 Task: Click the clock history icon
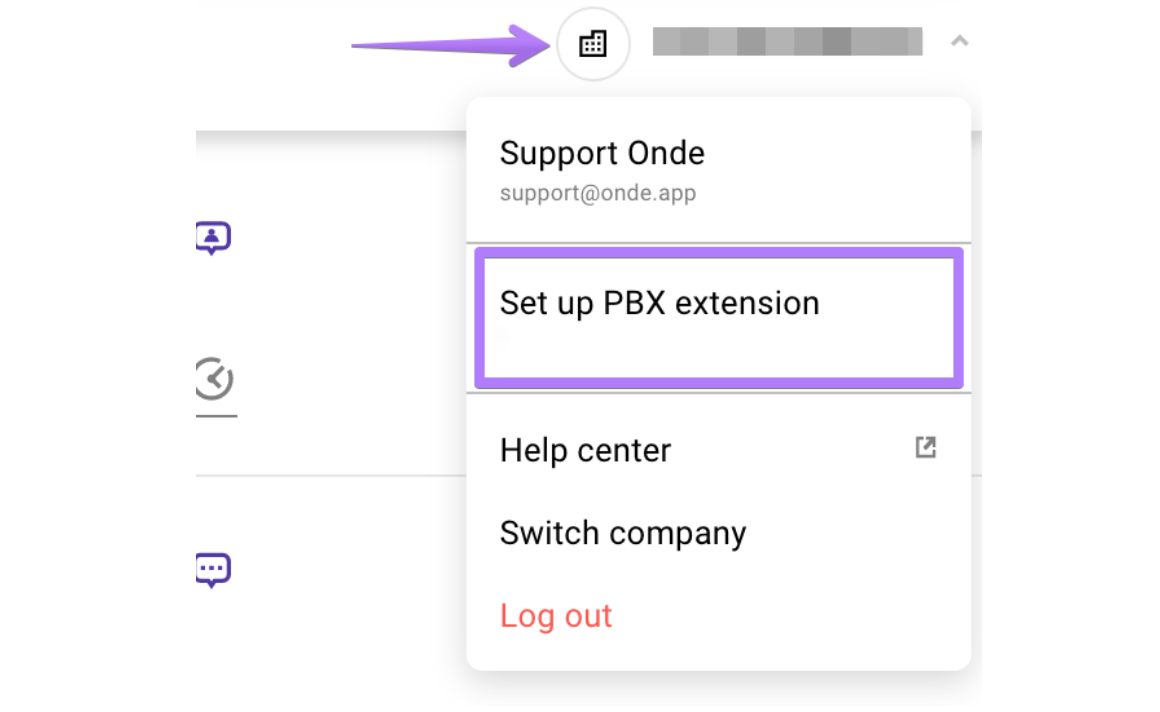214,380
